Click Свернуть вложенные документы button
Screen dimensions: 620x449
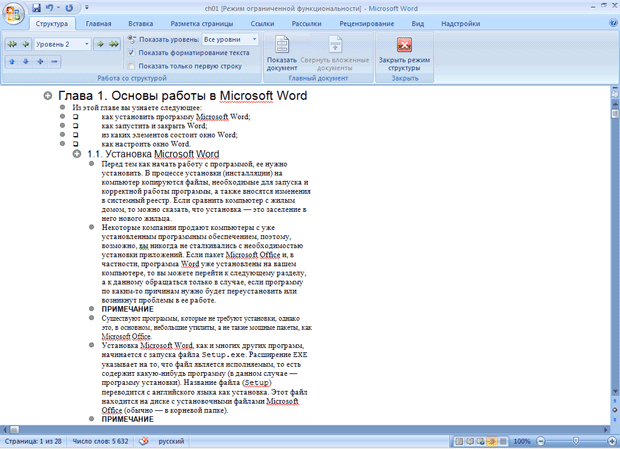pyautogui.click(x=335, y=53)
